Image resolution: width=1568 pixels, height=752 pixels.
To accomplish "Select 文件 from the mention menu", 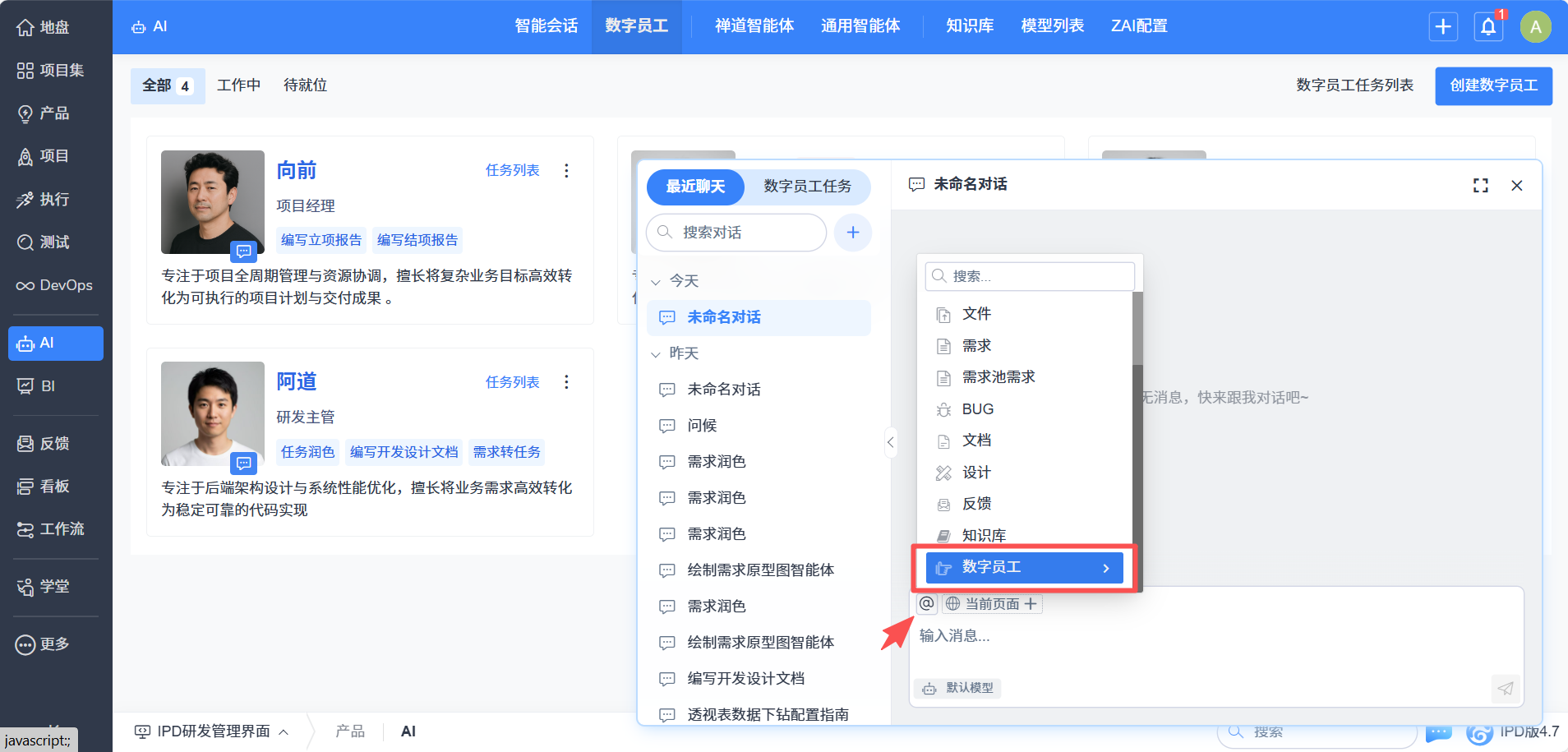I will pyautogui.click(x=1025, y=314).
